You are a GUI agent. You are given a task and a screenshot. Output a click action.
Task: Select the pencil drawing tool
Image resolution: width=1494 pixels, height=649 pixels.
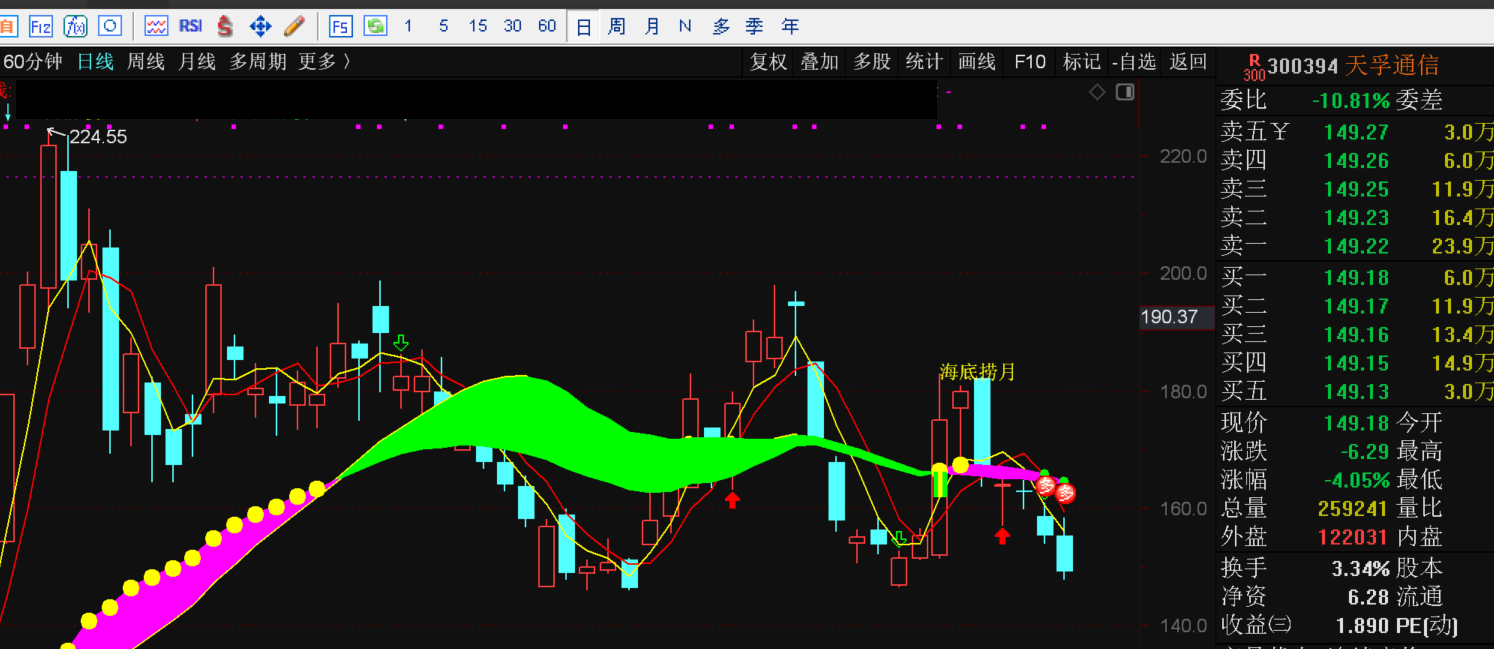[x=294, y=26]
